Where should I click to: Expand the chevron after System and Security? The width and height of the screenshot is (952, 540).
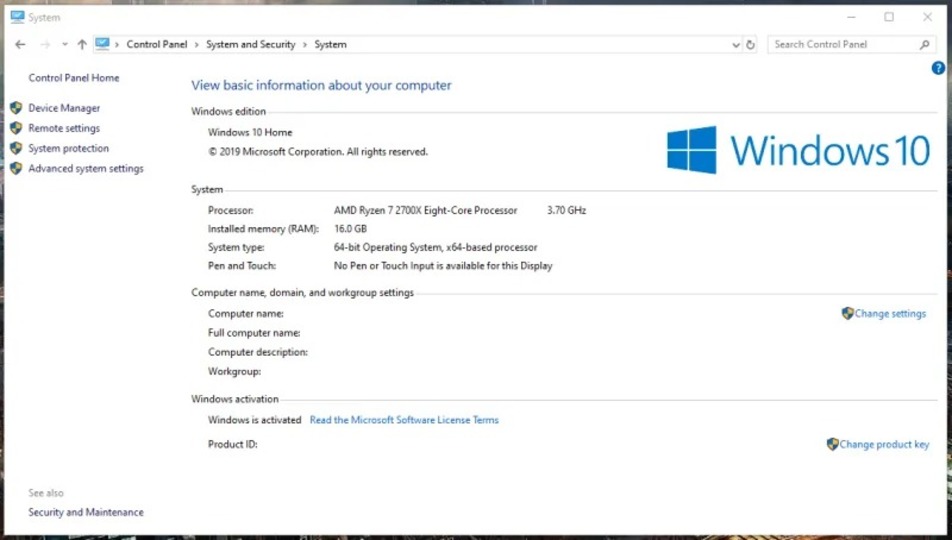pos(305,44)
